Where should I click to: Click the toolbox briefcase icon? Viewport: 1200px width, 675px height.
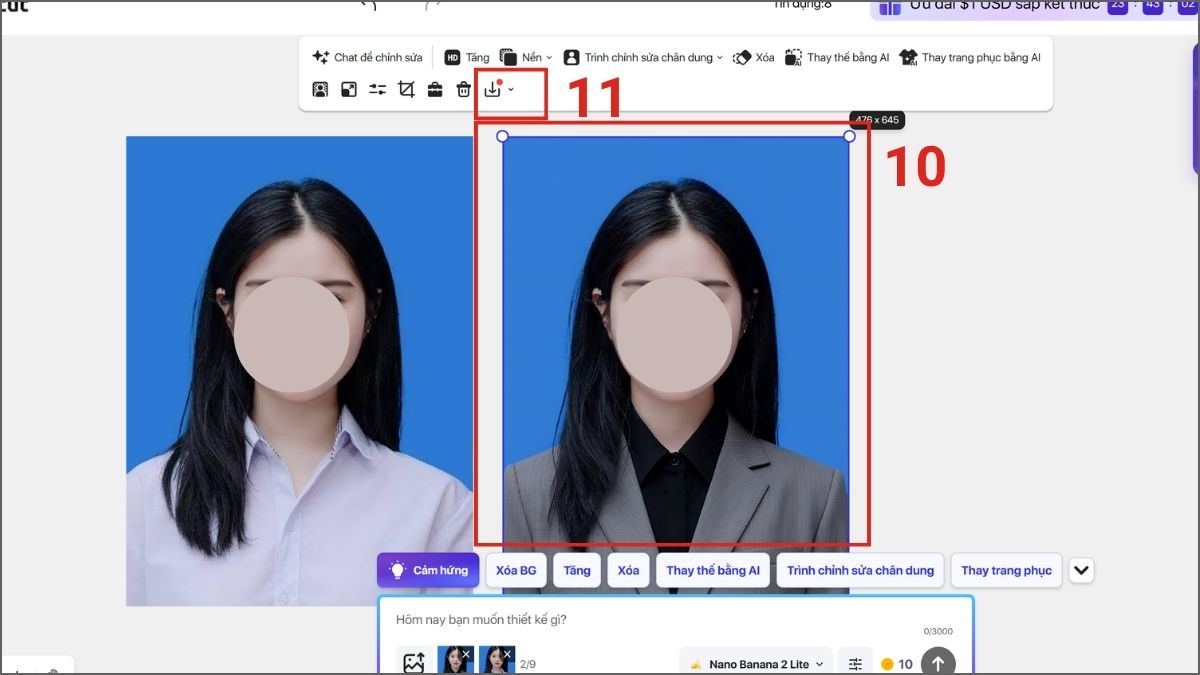pos(435,90)
